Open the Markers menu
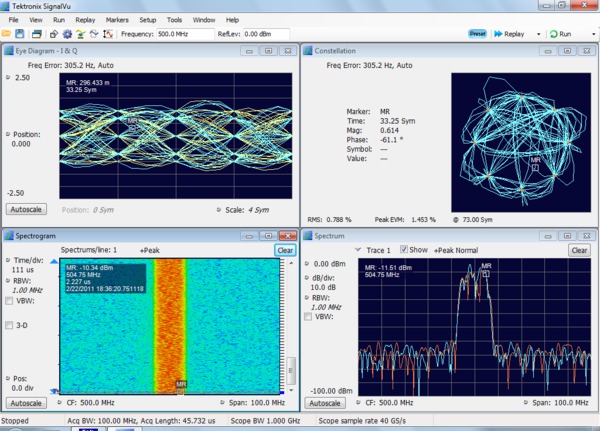Screen dimensions: 600x431 [116, 19]
